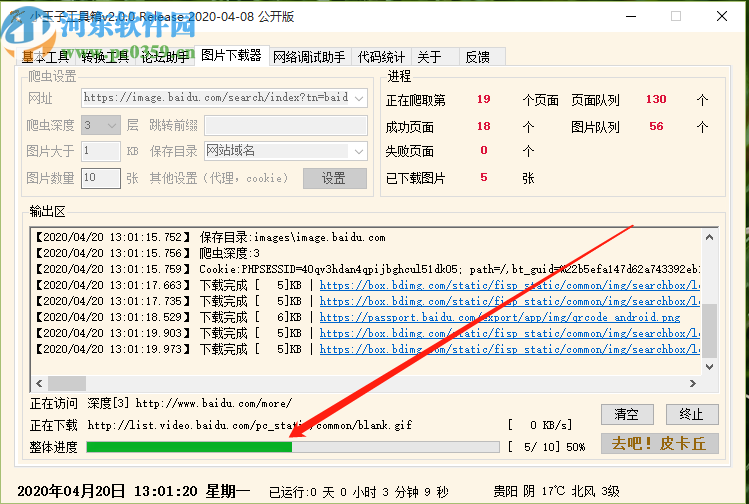The image size is (749, 504).
Task: Click the 清空 button
Action: pos(627,414)
